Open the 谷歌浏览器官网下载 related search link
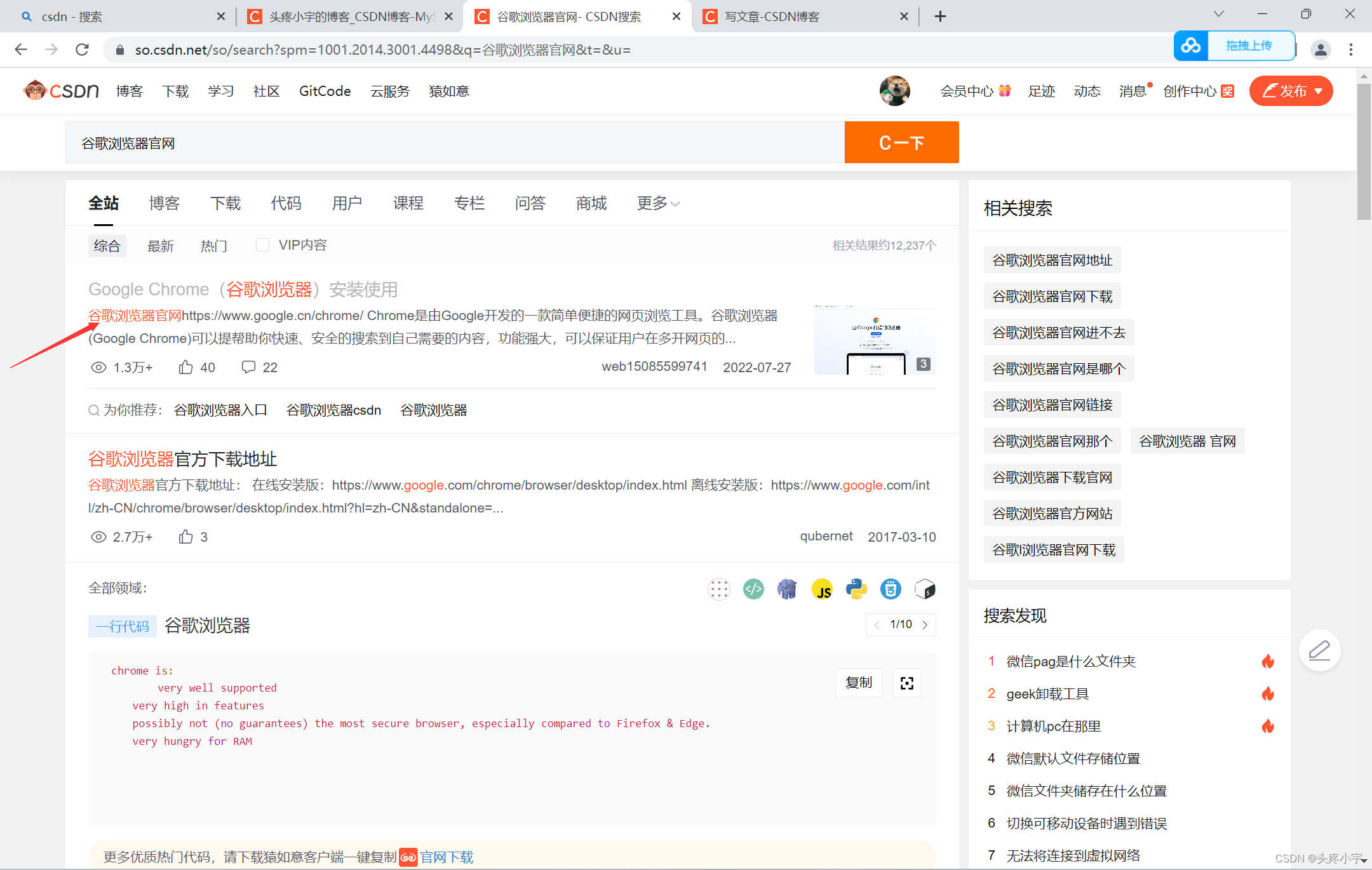This screenshot has height=870, width=1372. 1051,296
